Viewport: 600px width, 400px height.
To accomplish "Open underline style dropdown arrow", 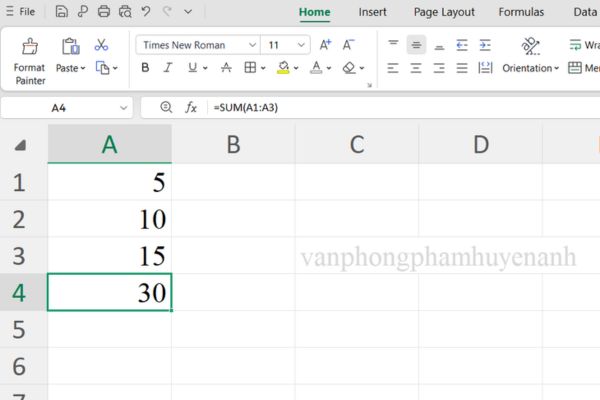I will pyautogui.click(x=205, y=68).
